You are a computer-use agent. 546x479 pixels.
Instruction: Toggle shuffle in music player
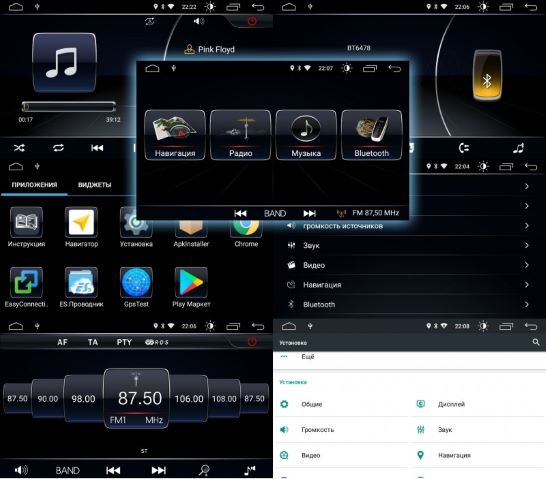click(x=19, y=148)
